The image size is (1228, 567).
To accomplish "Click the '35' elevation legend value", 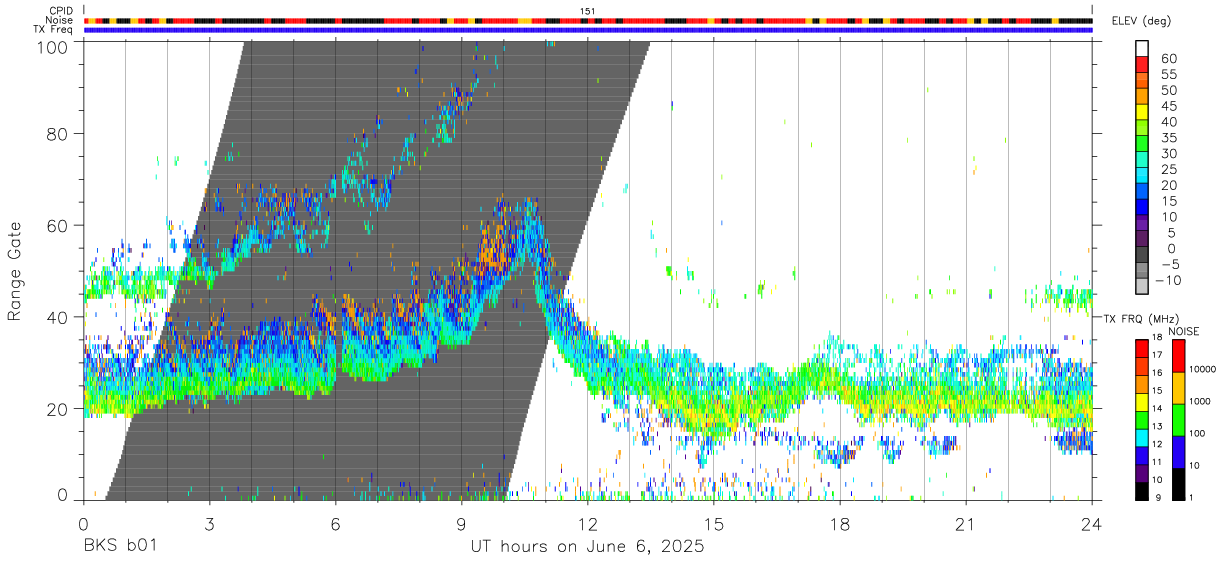I will tap(1168, 137).
